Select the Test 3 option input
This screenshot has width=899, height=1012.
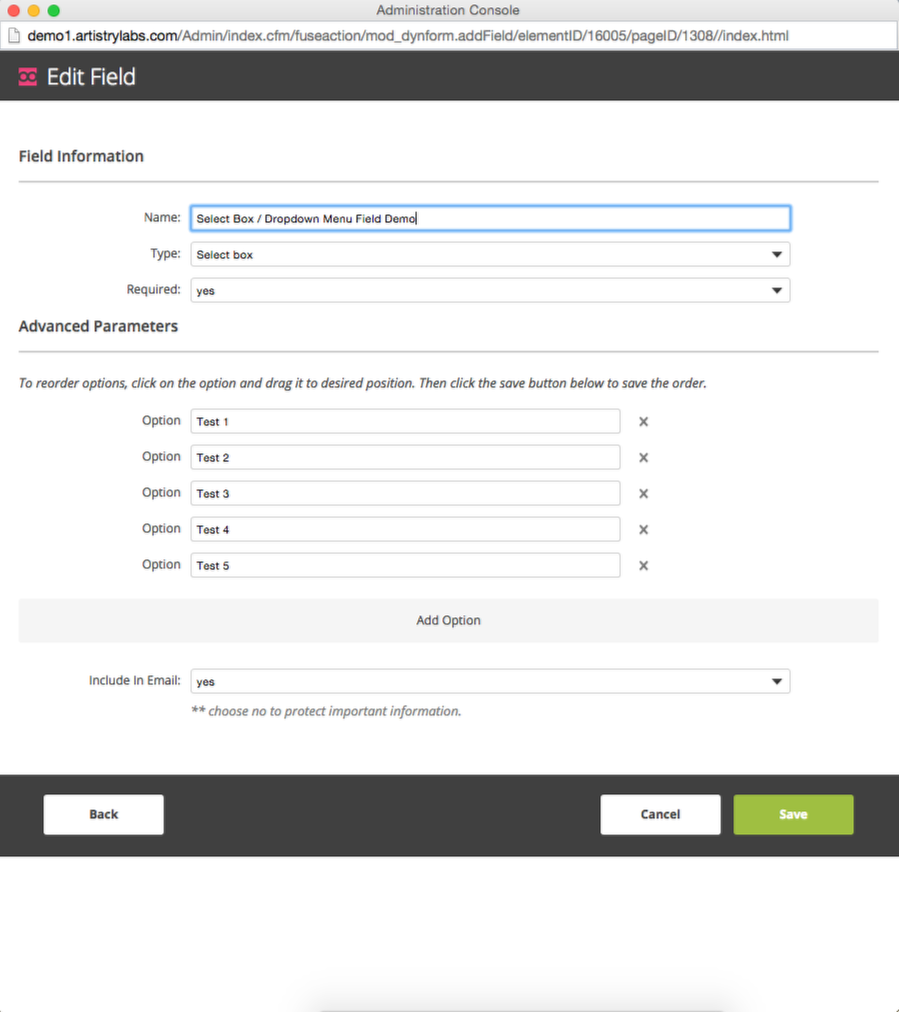pyautogui.click(x=405, y=494)
